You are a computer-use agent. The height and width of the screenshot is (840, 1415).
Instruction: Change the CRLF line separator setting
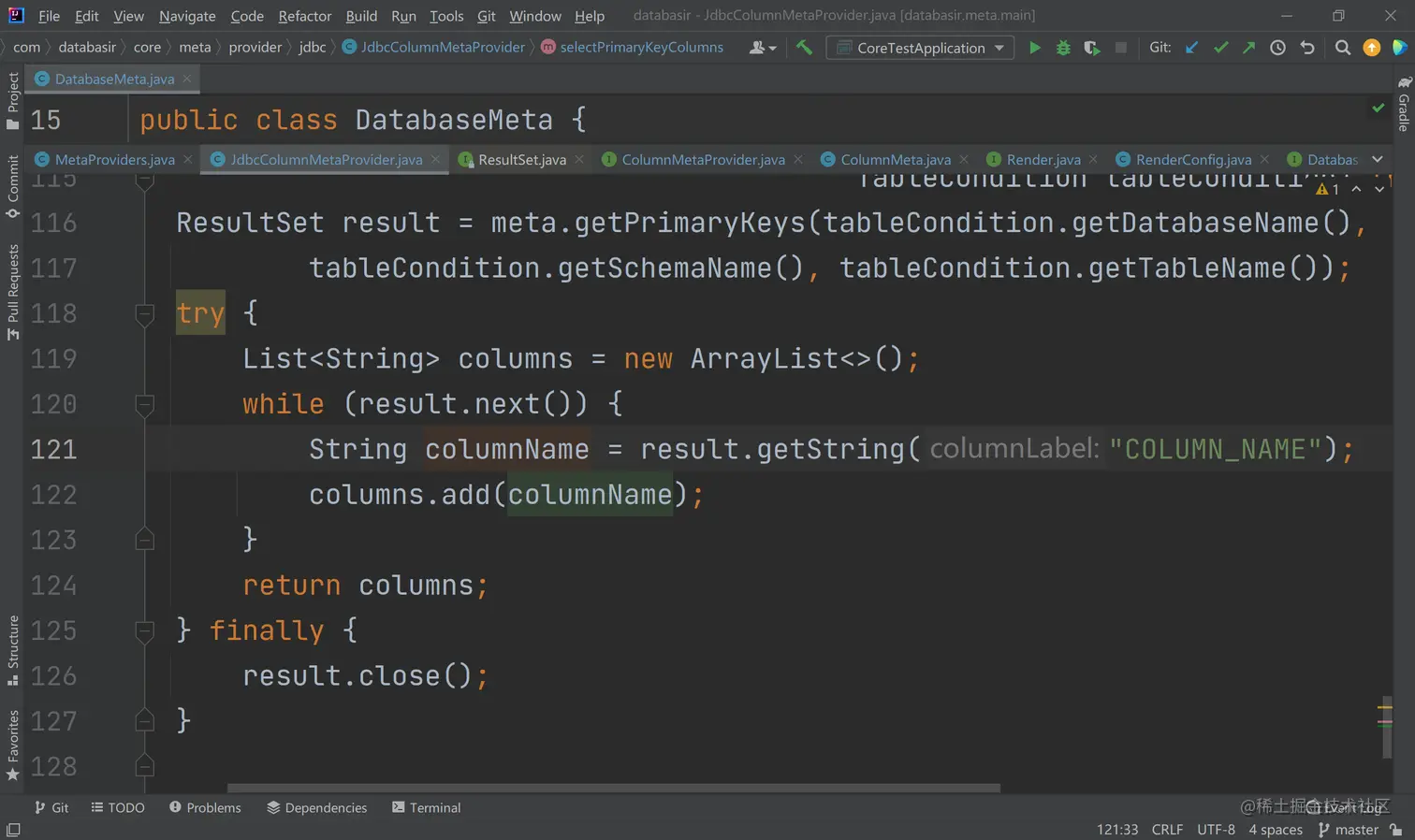tap(1167, 830)
